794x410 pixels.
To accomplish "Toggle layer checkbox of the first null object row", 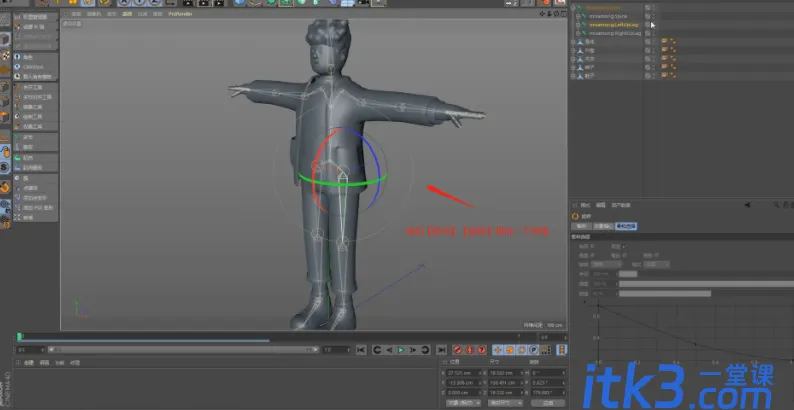I will click(648, 42).
